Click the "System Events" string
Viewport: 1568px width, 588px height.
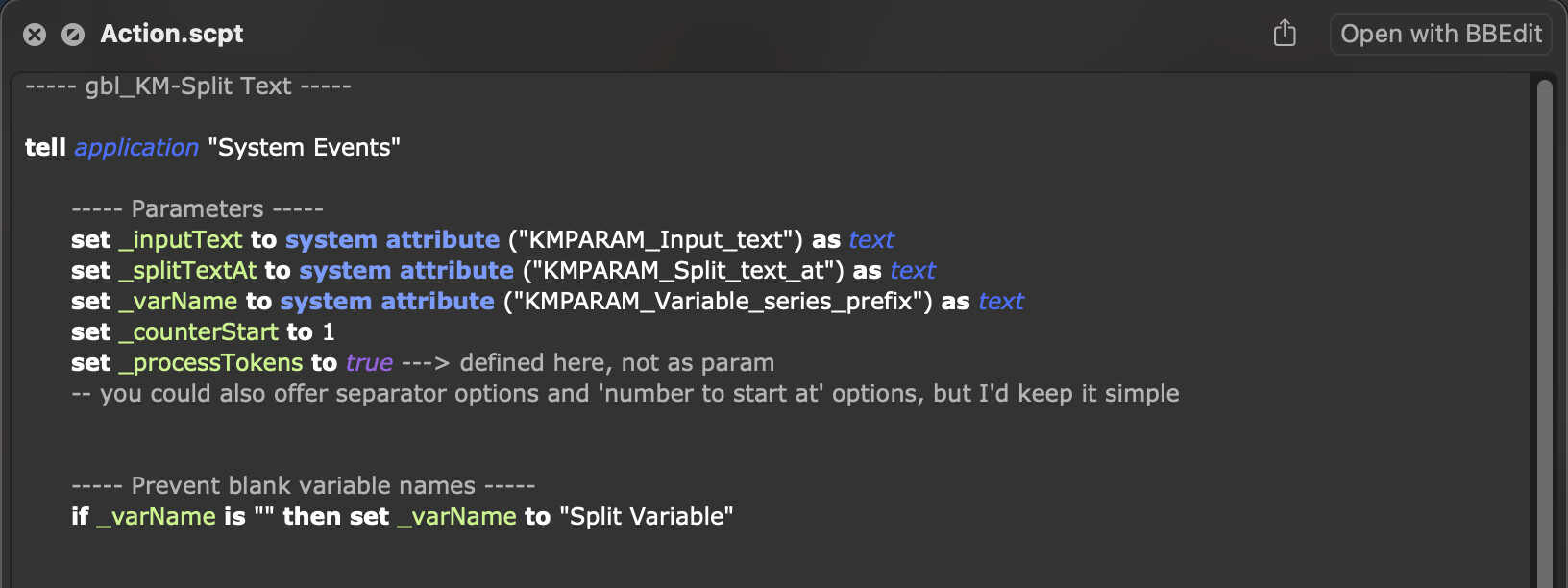tap(304, 148)
